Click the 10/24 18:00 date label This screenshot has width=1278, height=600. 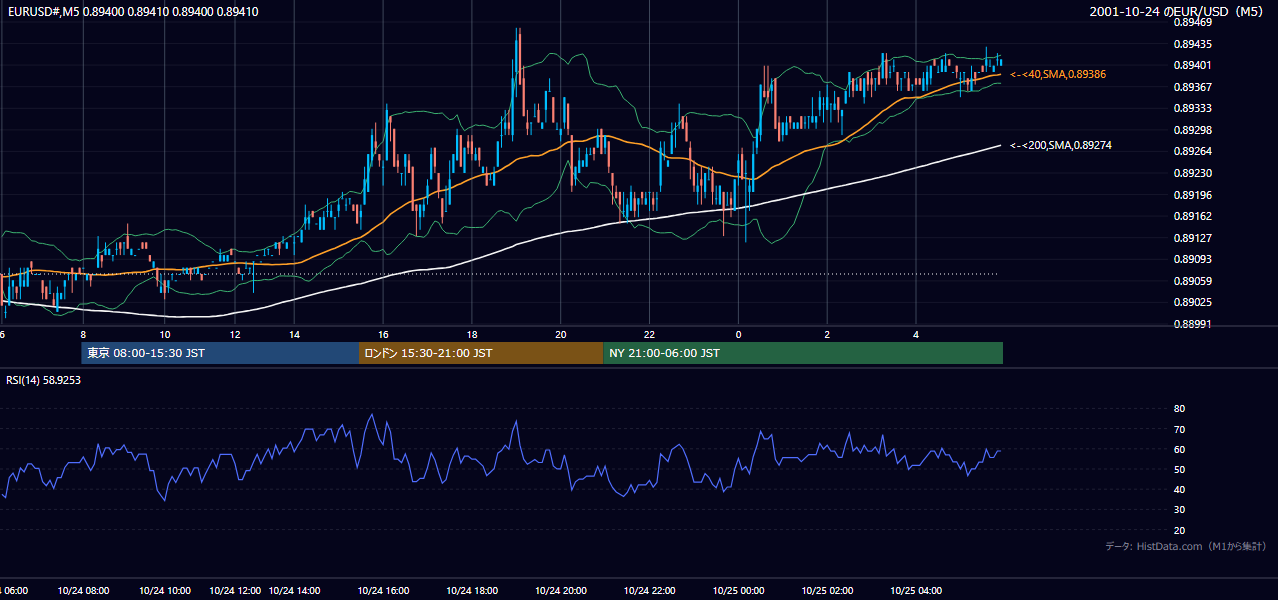tap(472, 590)
